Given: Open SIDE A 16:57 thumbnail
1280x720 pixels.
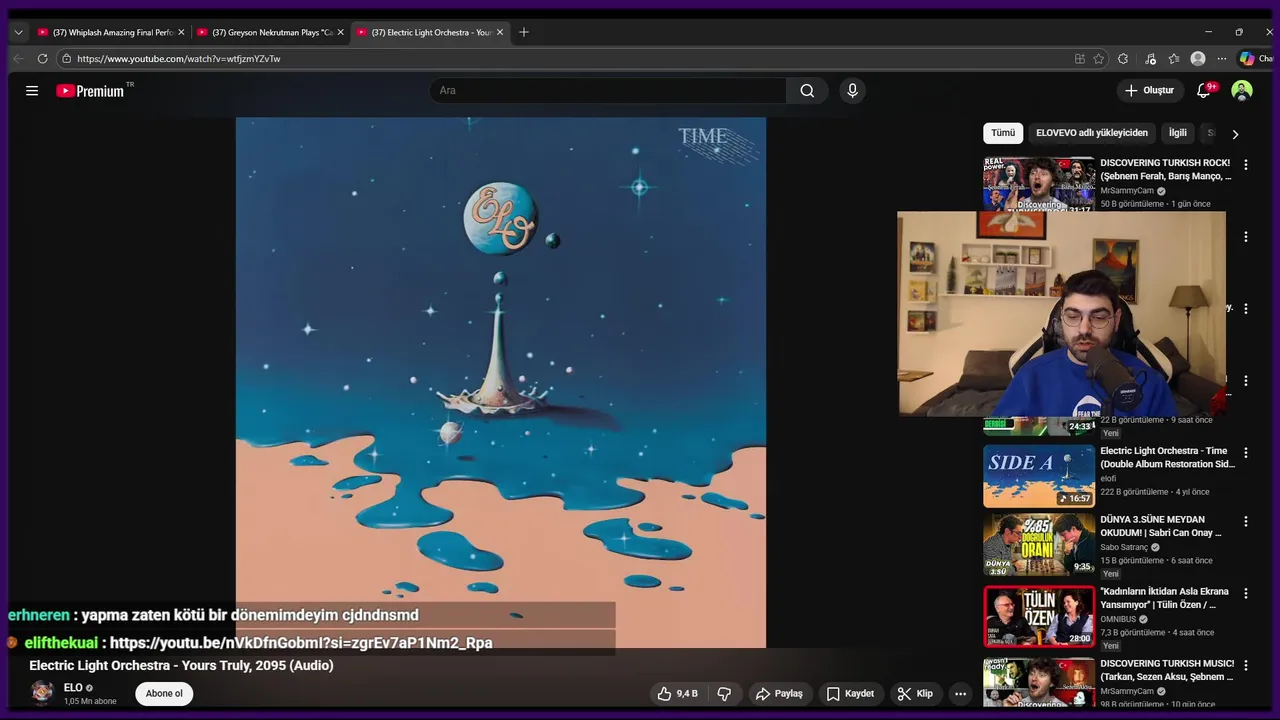Looking at the screenshot, I should pos(1039,476).
